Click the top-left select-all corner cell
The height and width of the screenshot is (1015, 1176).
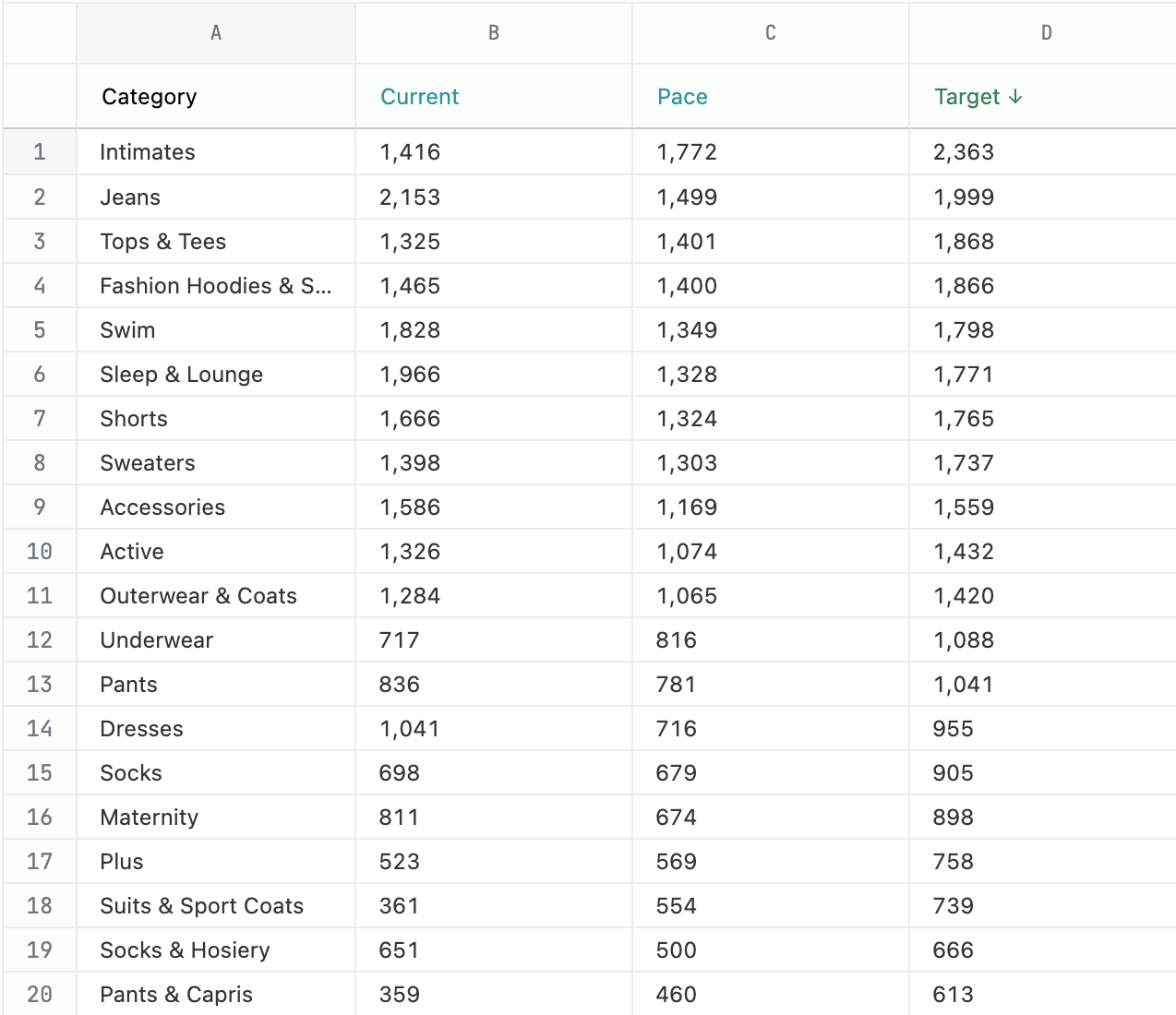coord(40,33)
